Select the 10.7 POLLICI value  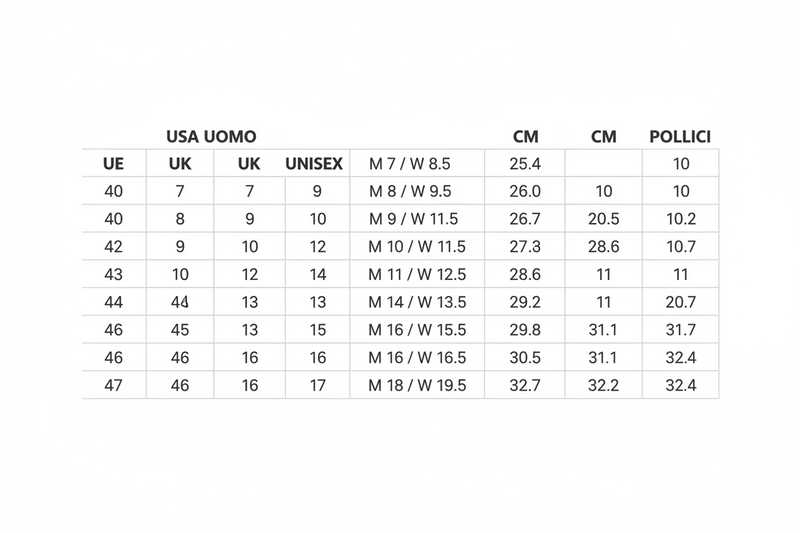click(681, 246)
